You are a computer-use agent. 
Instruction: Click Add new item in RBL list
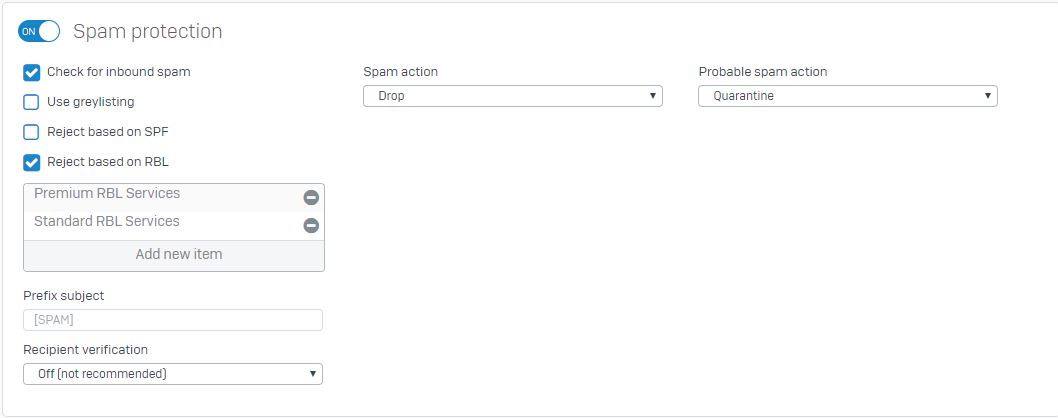pos(178,254)
